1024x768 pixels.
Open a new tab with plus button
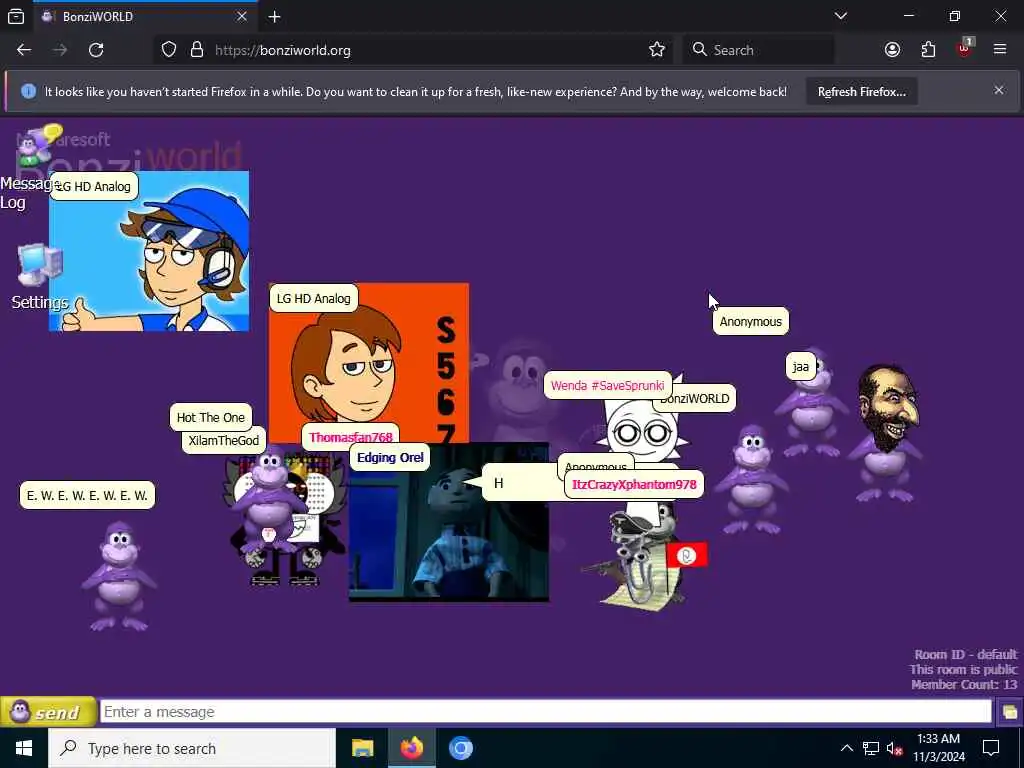(274, 16)
